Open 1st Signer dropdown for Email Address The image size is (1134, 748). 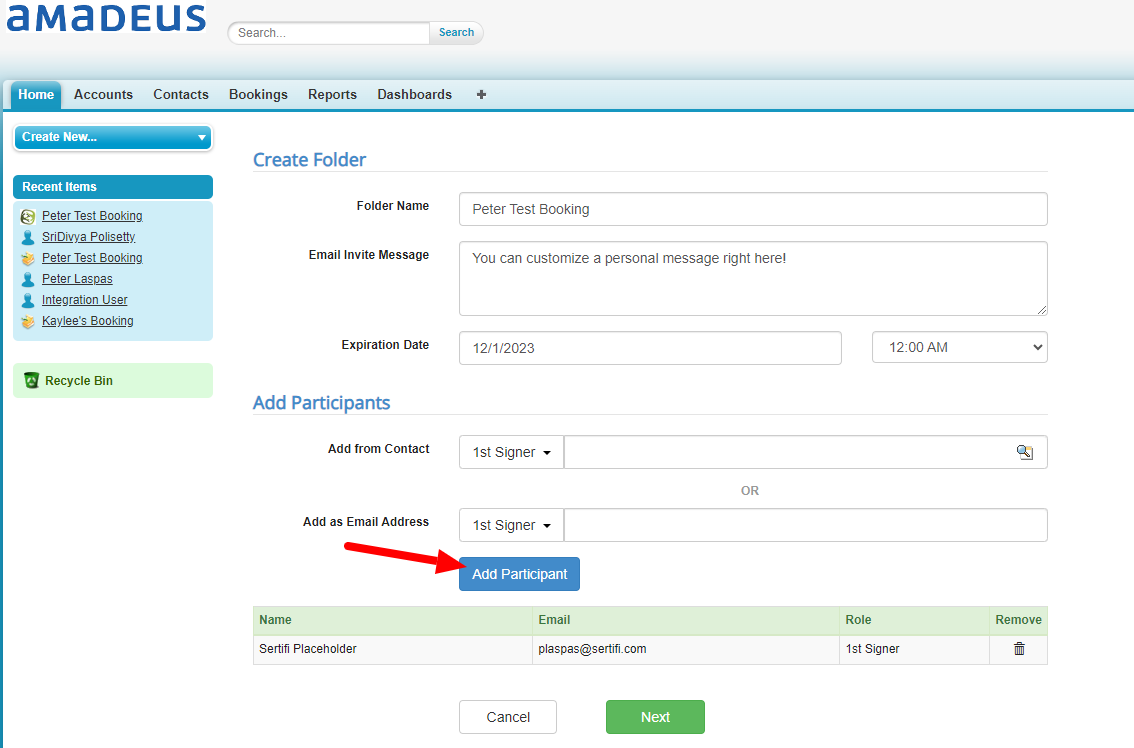tap(511, 525)
